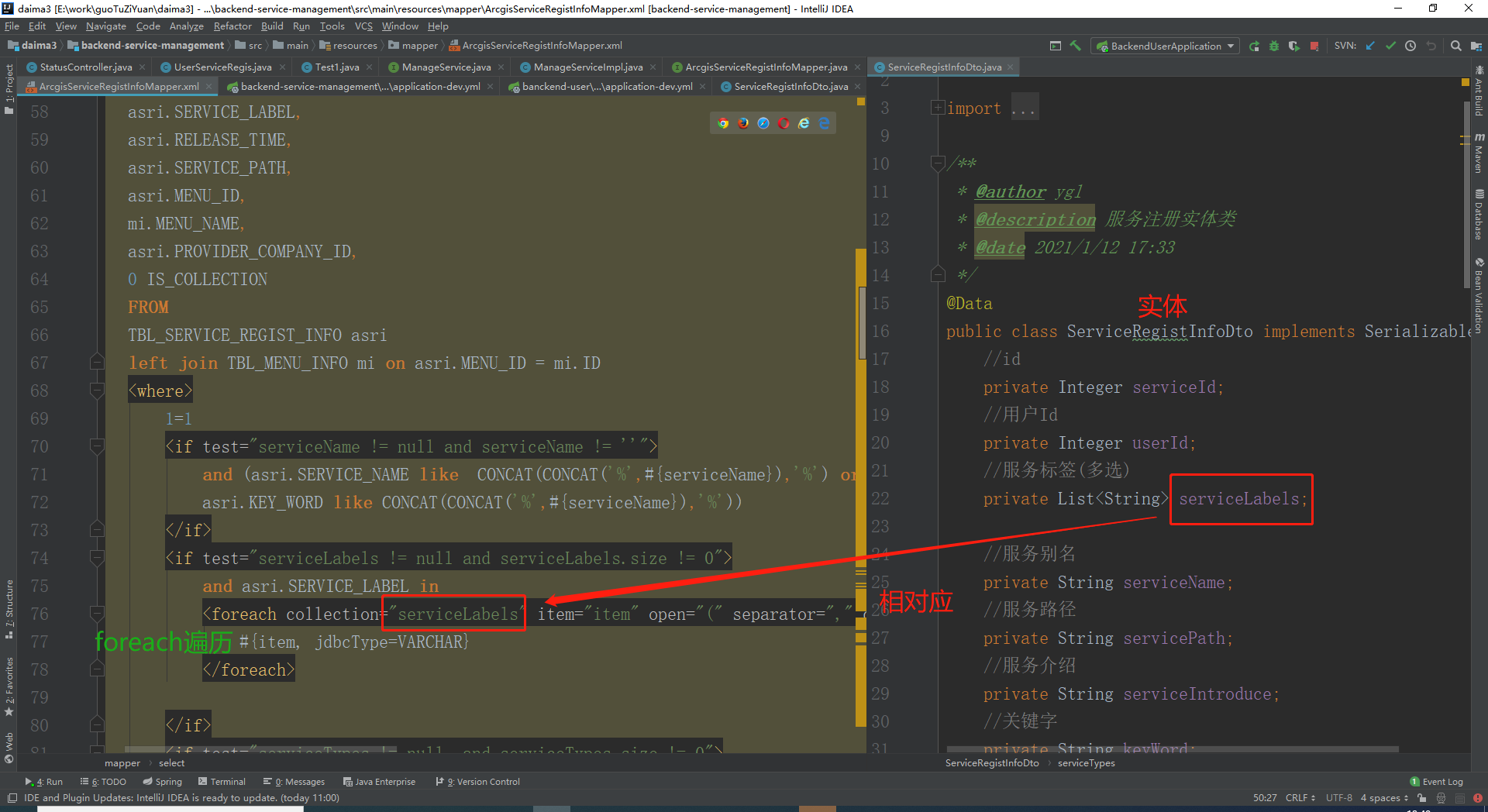Open the Version Control tool window
The width and height of the screenshot is (1488, 812).
477,782
